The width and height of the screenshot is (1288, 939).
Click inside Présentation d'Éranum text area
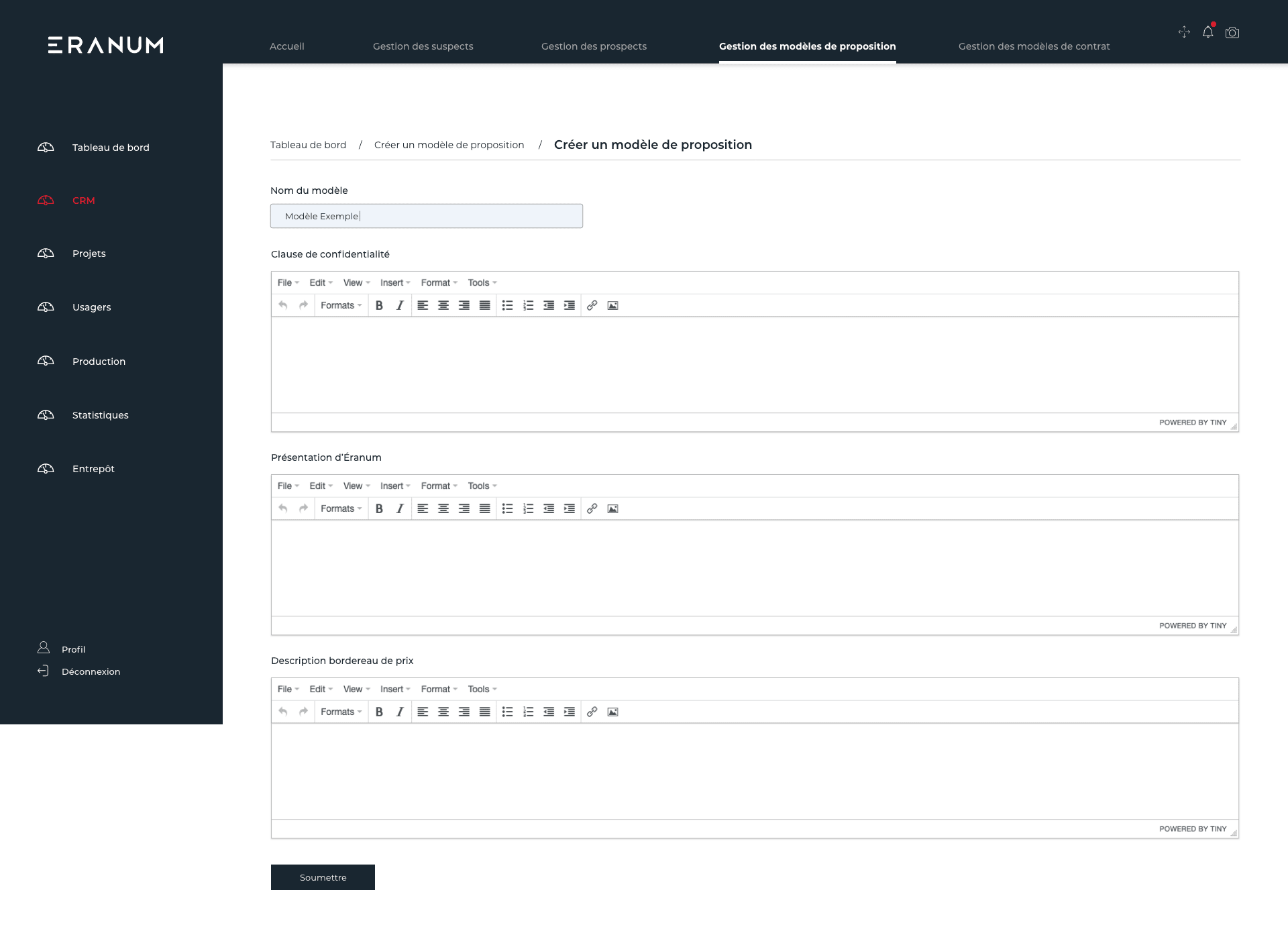coord(755,568)
